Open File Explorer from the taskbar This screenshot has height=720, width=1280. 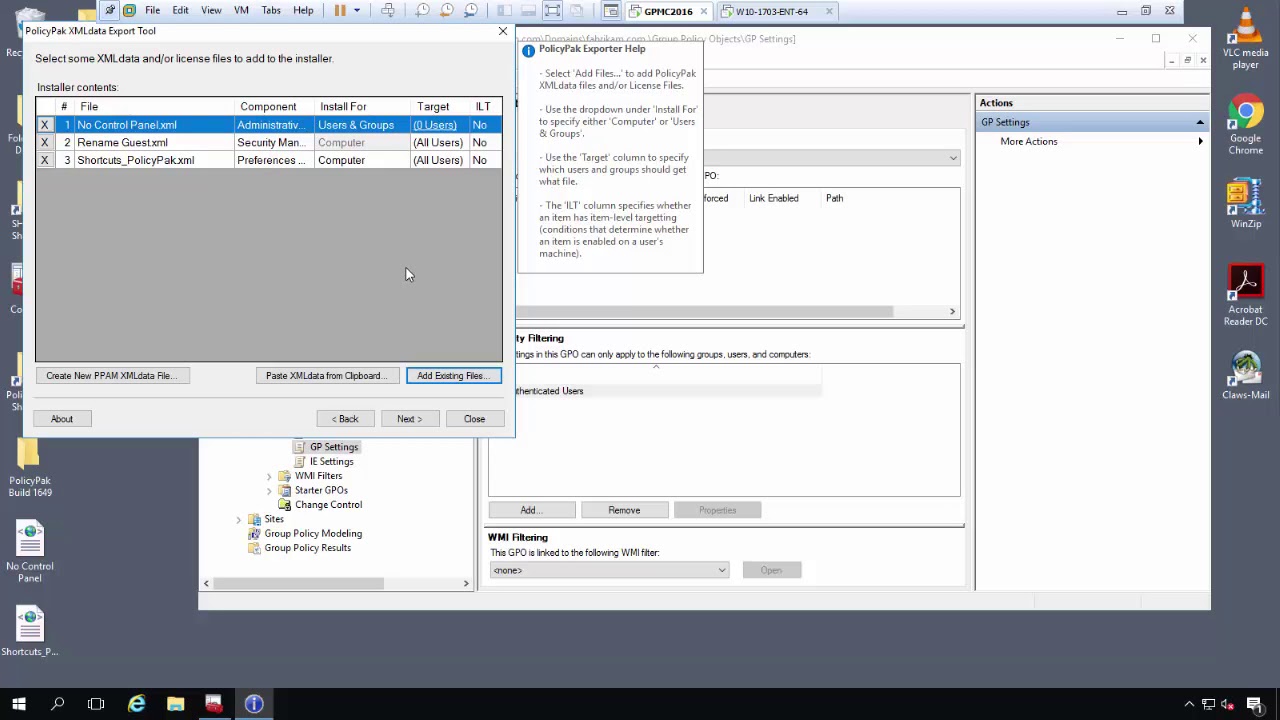pyautogui.click(x=175, y=704)
